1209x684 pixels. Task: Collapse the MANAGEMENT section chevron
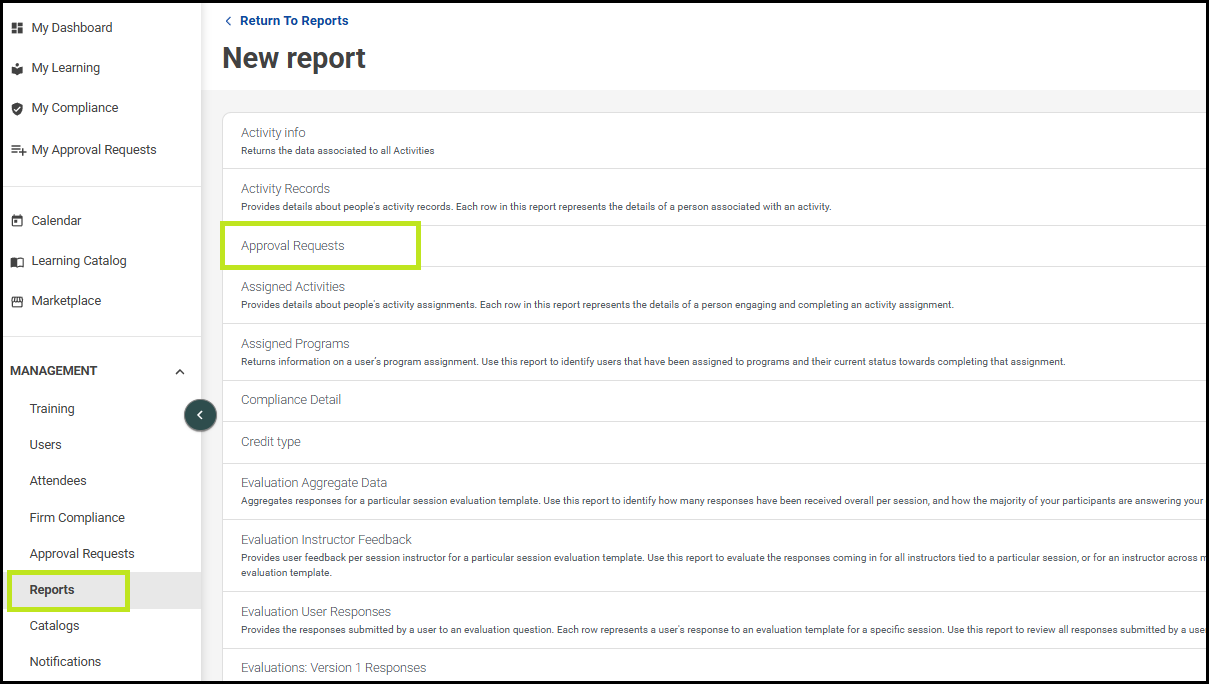point(180,372)
